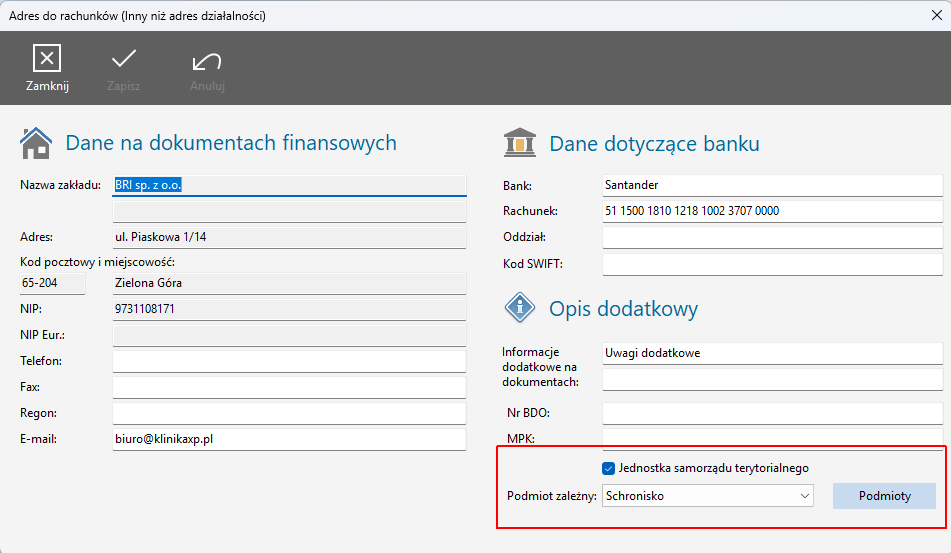Click the Nr BDO input field
The width and height of the screenshot is (951, 553).
pos(772,413)
